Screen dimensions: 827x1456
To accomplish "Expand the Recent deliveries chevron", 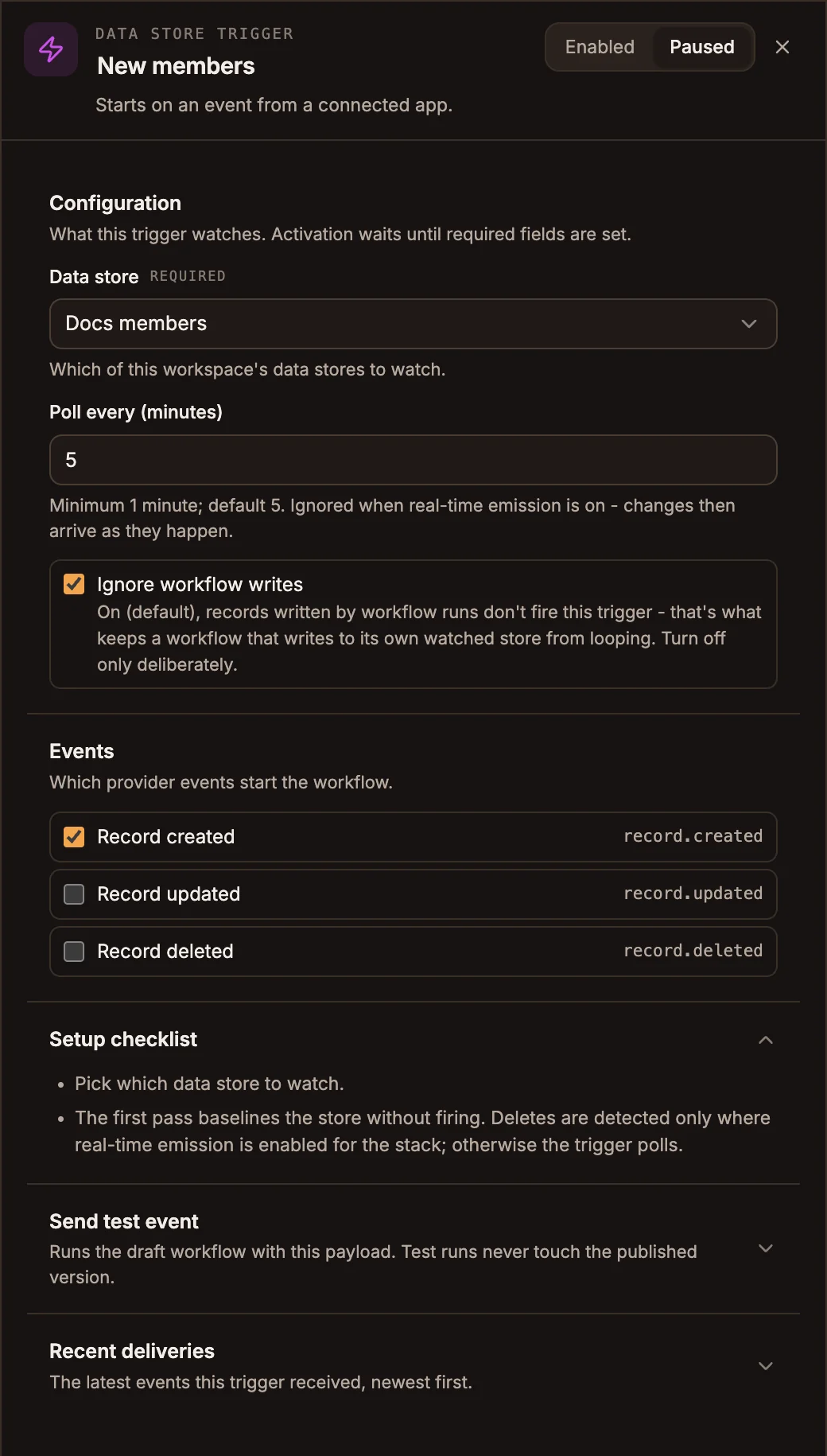I will [x=766, y=1366].
